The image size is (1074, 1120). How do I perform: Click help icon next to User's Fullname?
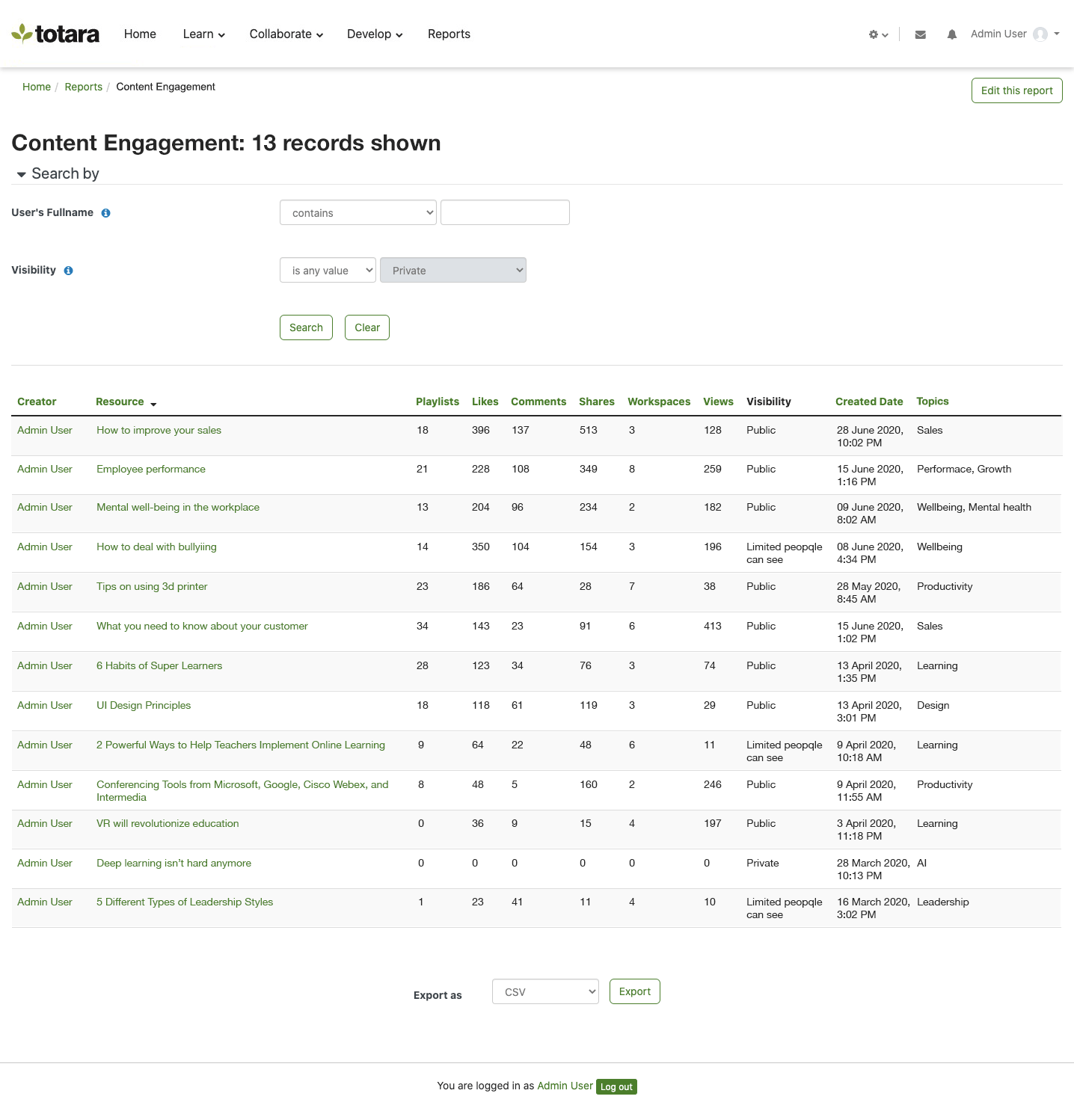106,213
